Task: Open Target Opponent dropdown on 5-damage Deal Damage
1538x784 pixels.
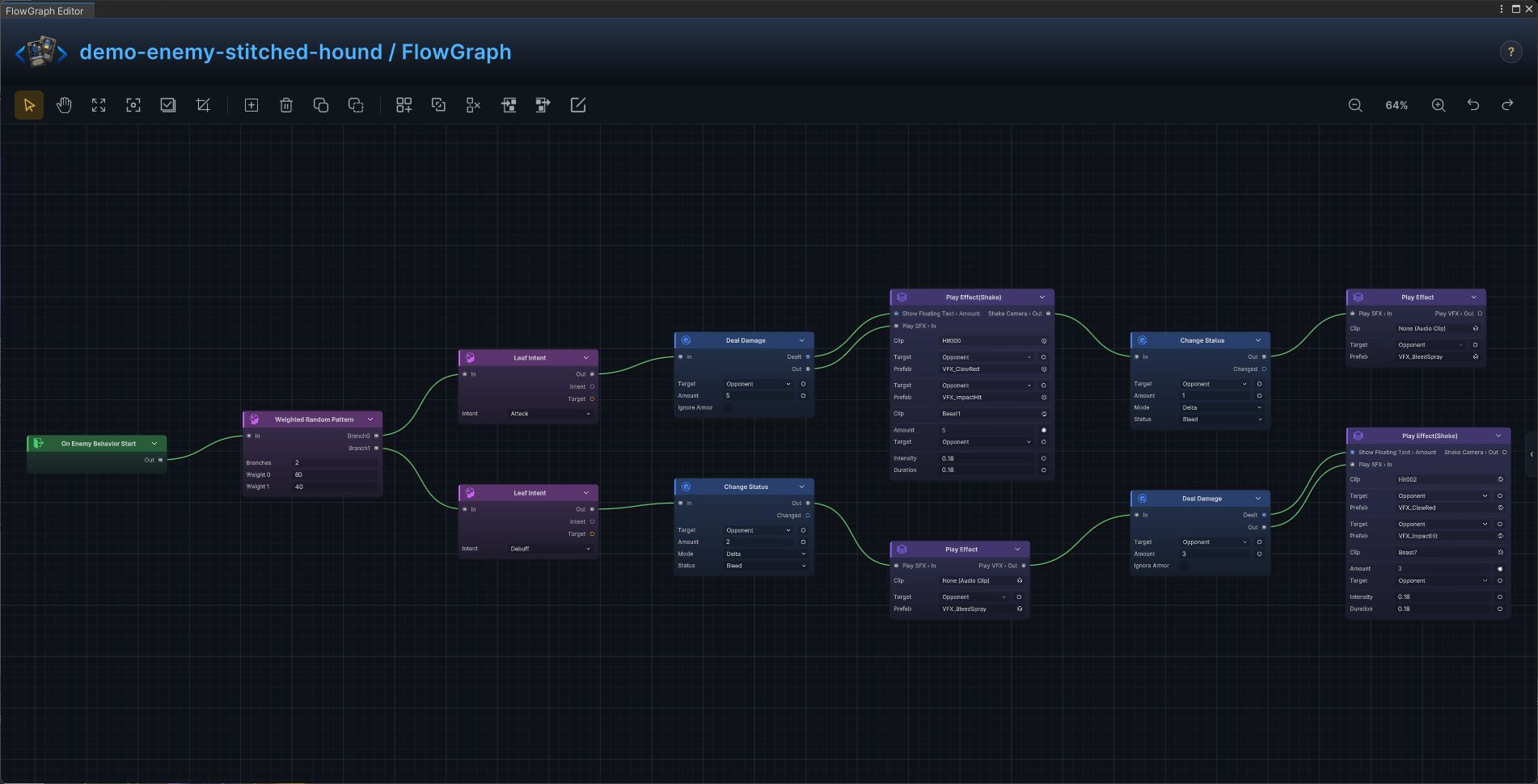Action: pyautogui.click(x=758, y=384)
